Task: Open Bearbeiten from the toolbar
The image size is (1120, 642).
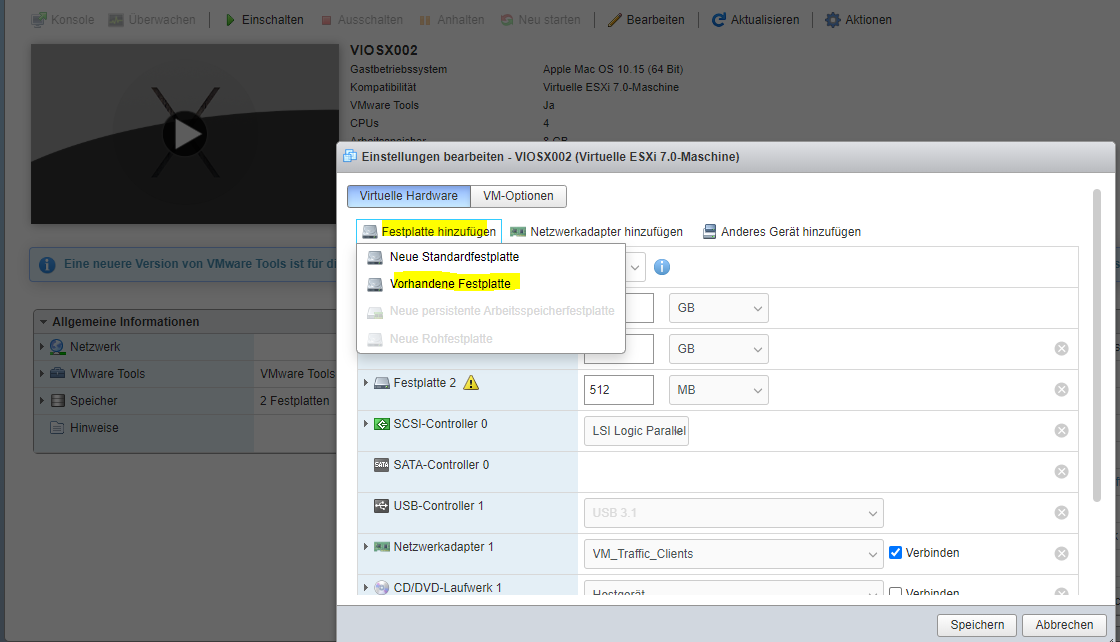Action: pos(646,20)
